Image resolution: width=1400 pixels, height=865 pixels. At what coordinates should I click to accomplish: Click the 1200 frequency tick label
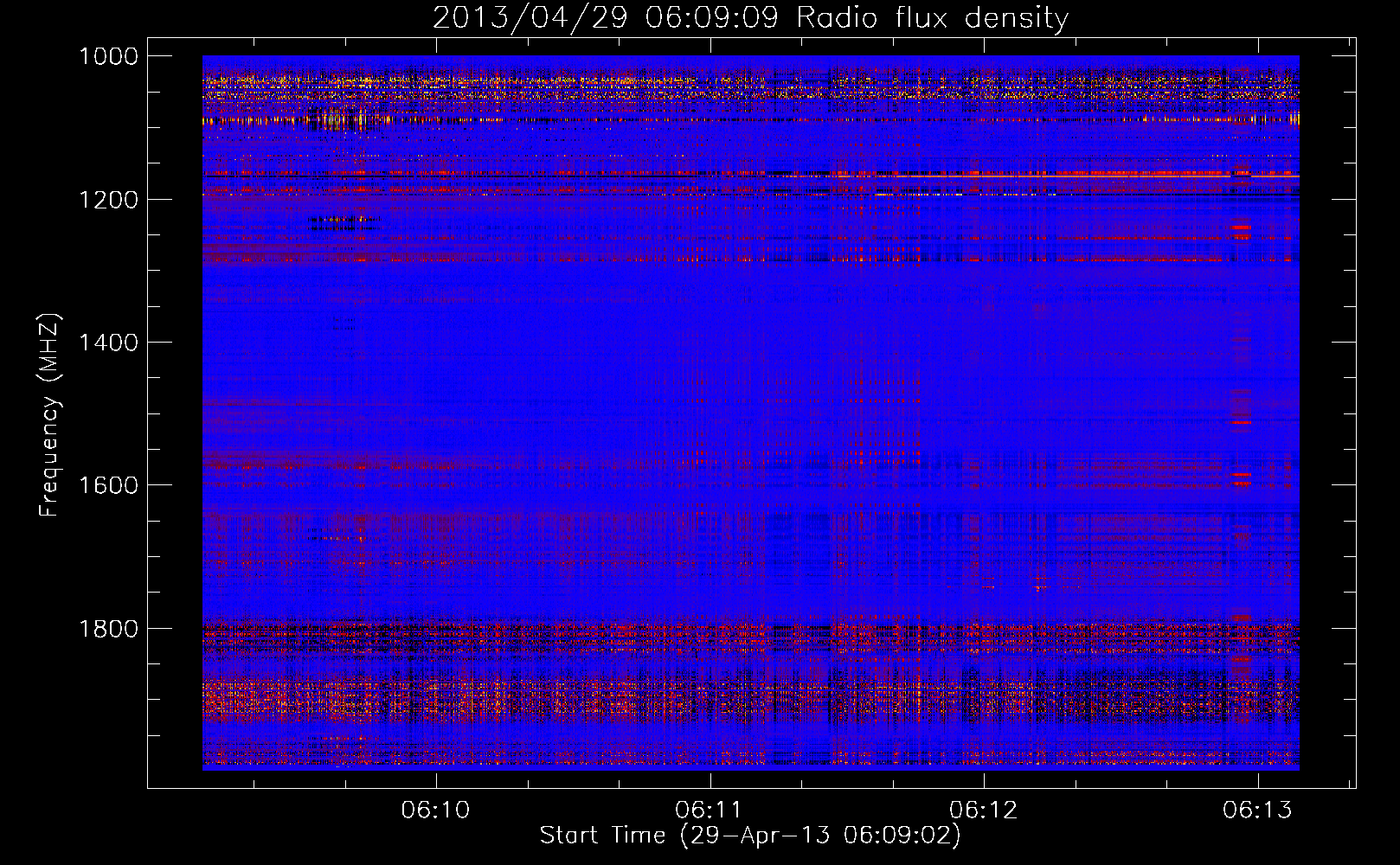click(108, 200)
